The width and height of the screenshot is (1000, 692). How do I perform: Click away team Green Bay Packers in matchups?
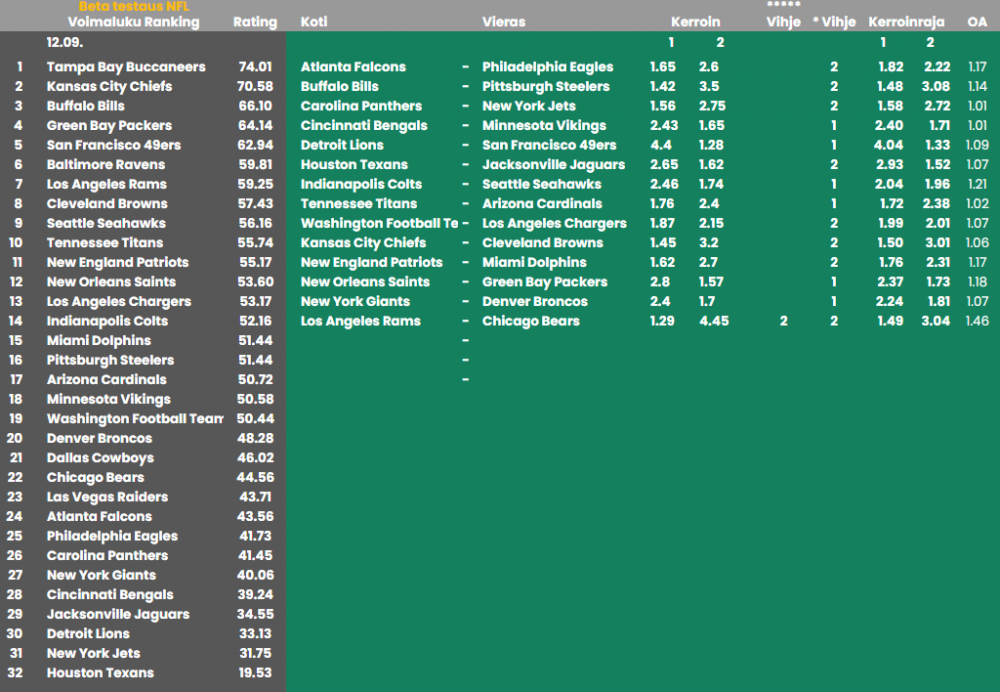tap(545, 282)
